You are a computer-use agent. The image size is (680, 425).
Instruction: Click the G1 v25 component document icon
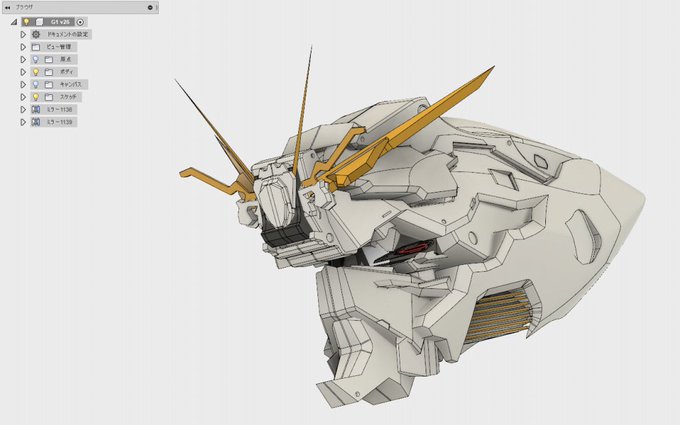[39, 22]
